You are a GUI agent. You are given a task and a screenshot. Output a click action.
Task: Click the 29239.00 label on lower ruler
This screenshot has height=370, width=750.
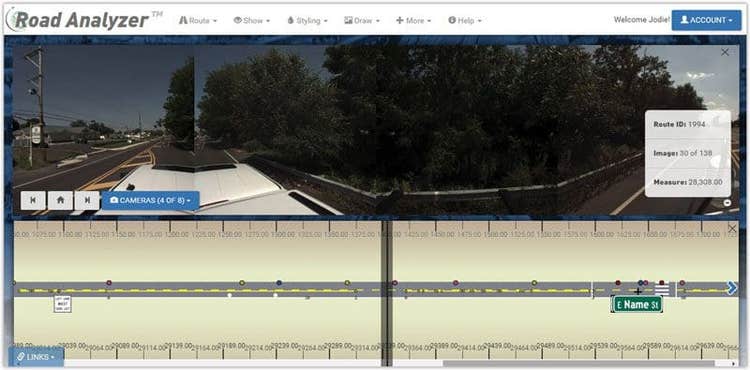point(286,345)
